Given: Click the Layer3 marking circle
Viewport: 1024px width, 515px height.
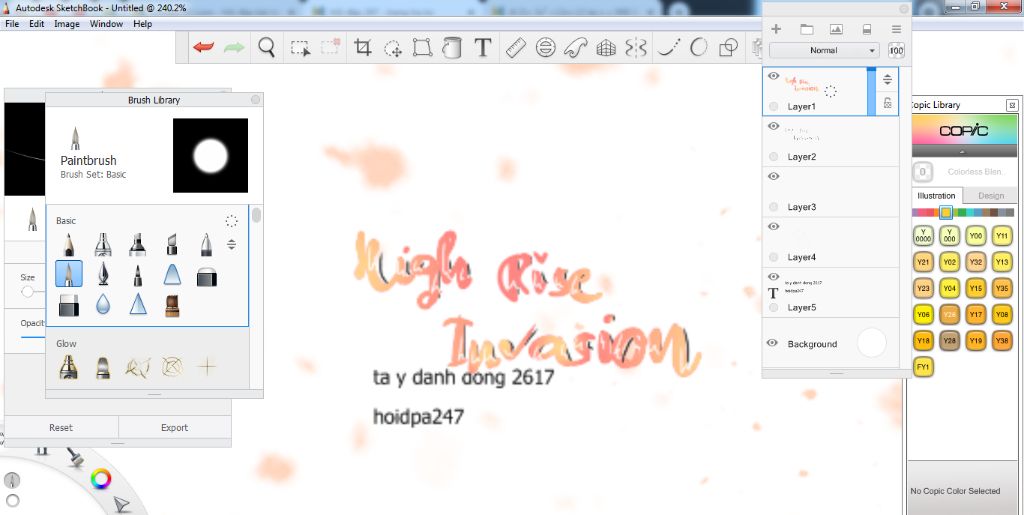Looking at the screenshot, I should tap(773, 207).
